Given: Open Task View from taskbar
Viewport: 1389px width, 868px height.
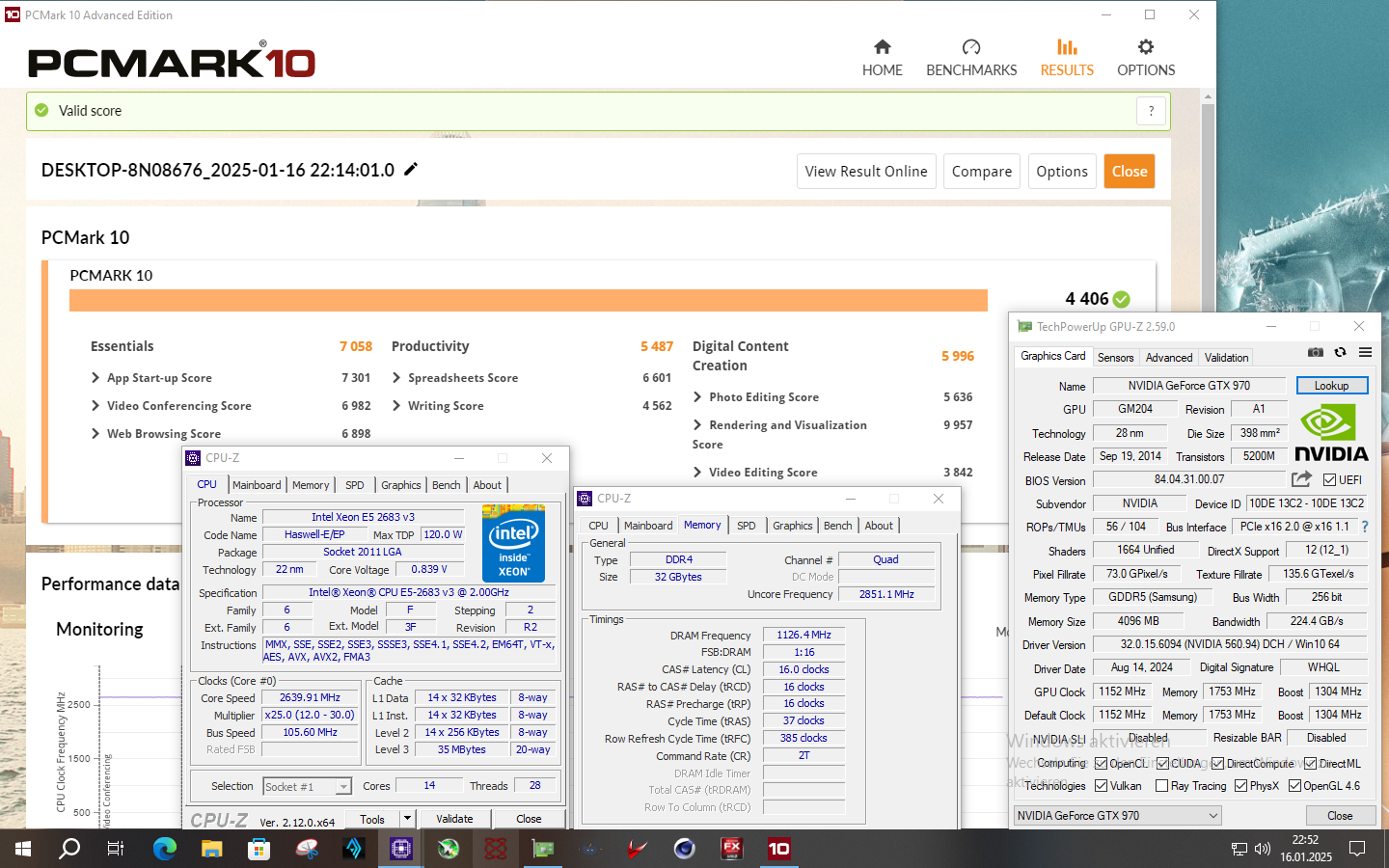Looking at the screenshot, I should click(x=116, y=849).
